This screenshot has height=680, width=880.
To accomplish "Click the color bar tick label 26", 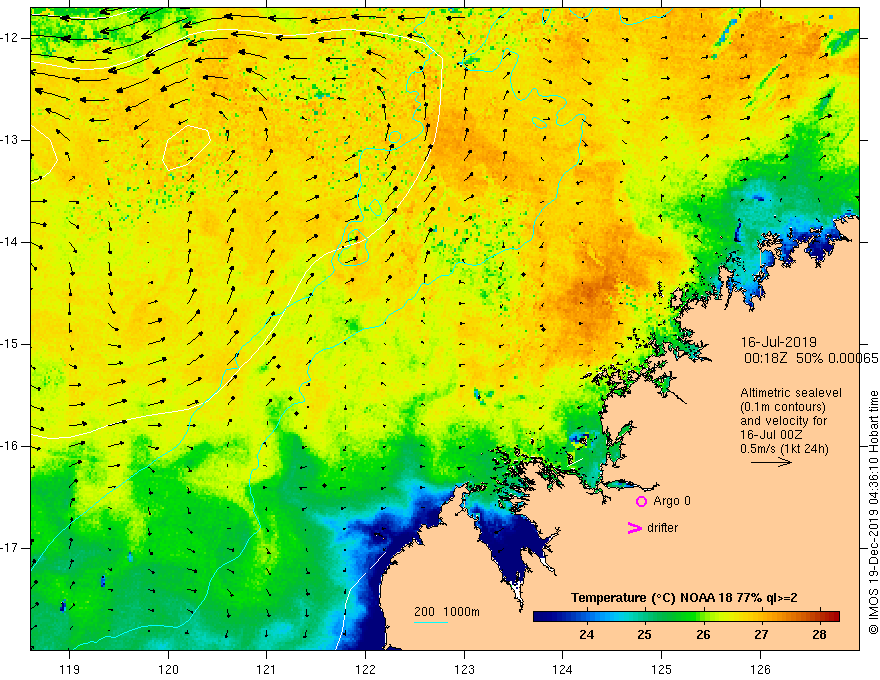I will point(703,635).
